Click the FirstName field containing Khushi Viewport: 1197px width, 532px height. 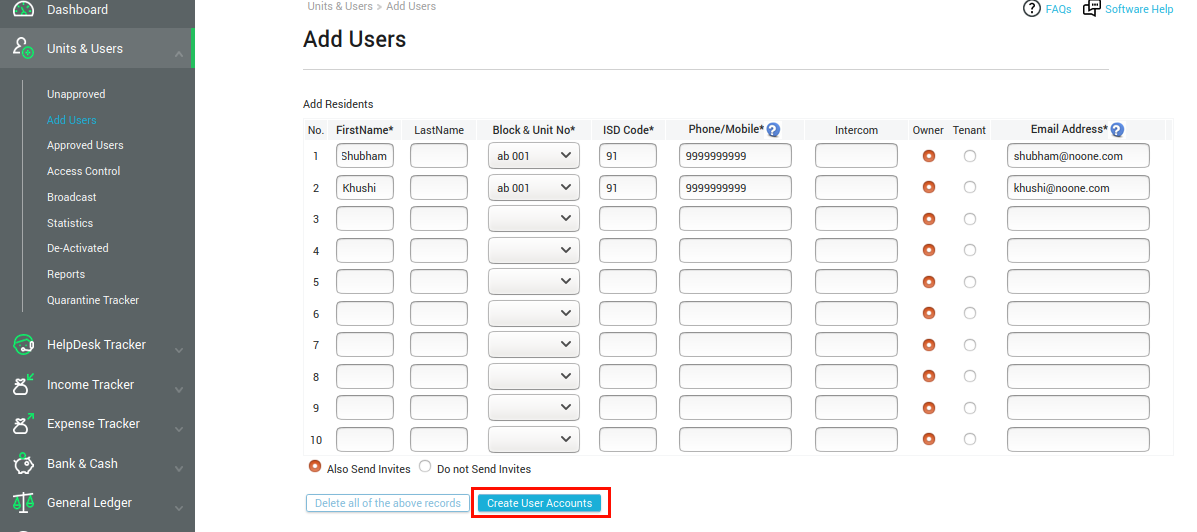(x=365, y=187)
